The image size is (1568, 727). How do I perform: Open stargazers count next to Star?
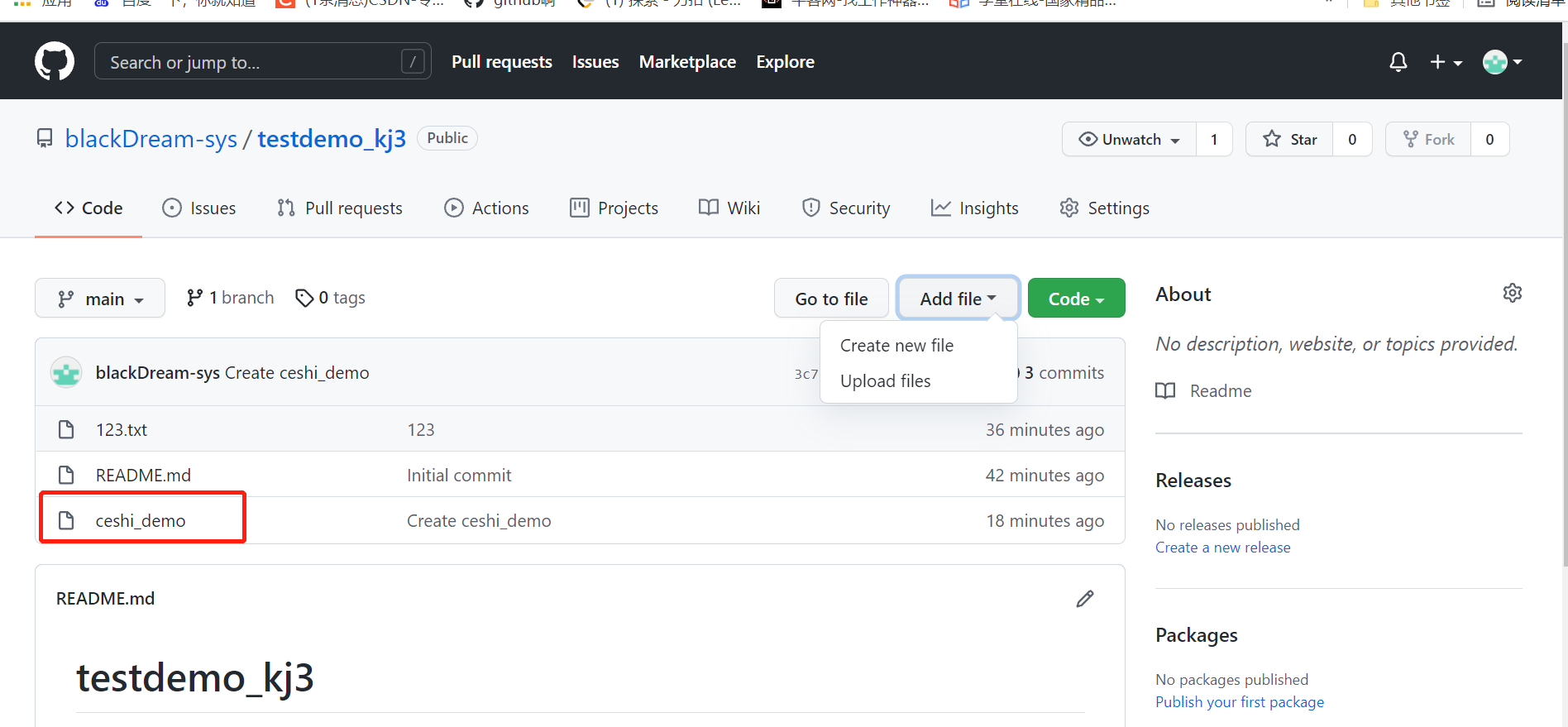pos(1352,139)
